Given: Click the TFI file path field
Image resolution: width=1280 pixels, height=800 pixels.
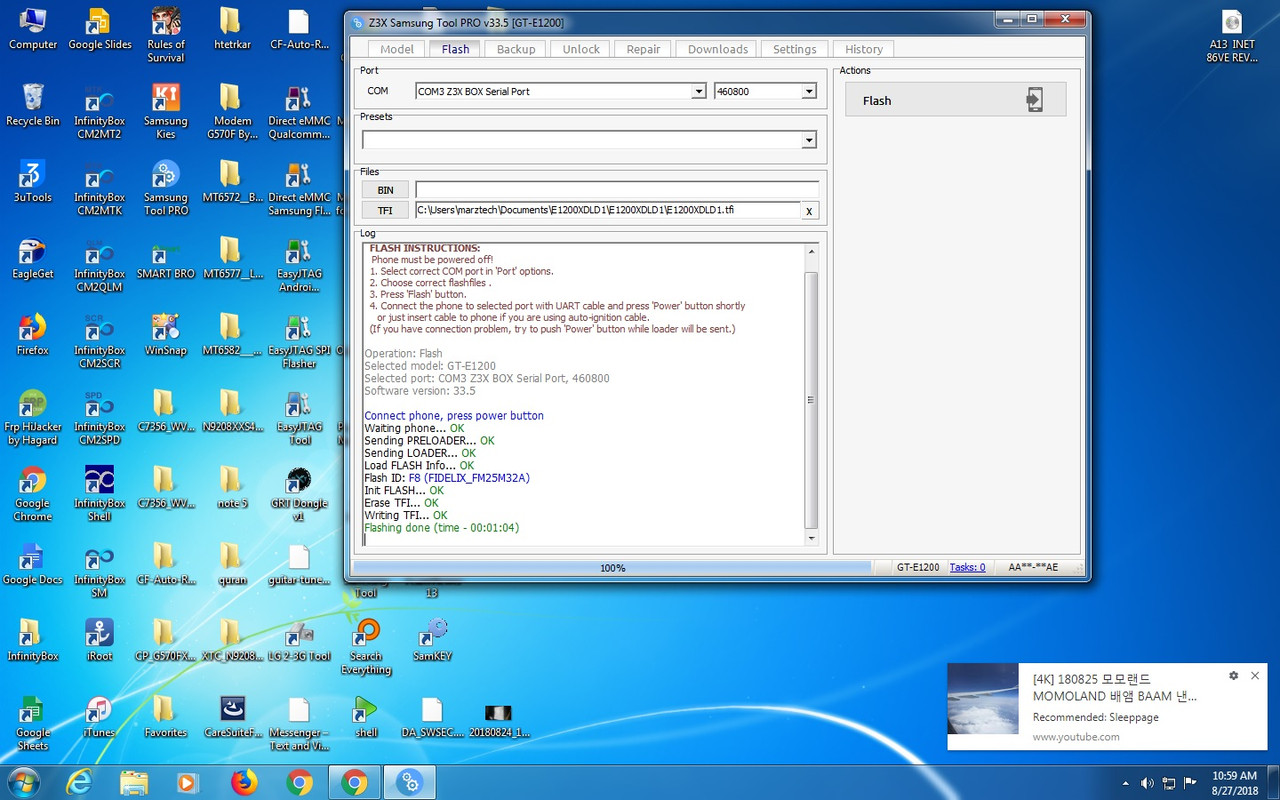Looking at the screenshot, I should tap(607, 210).
